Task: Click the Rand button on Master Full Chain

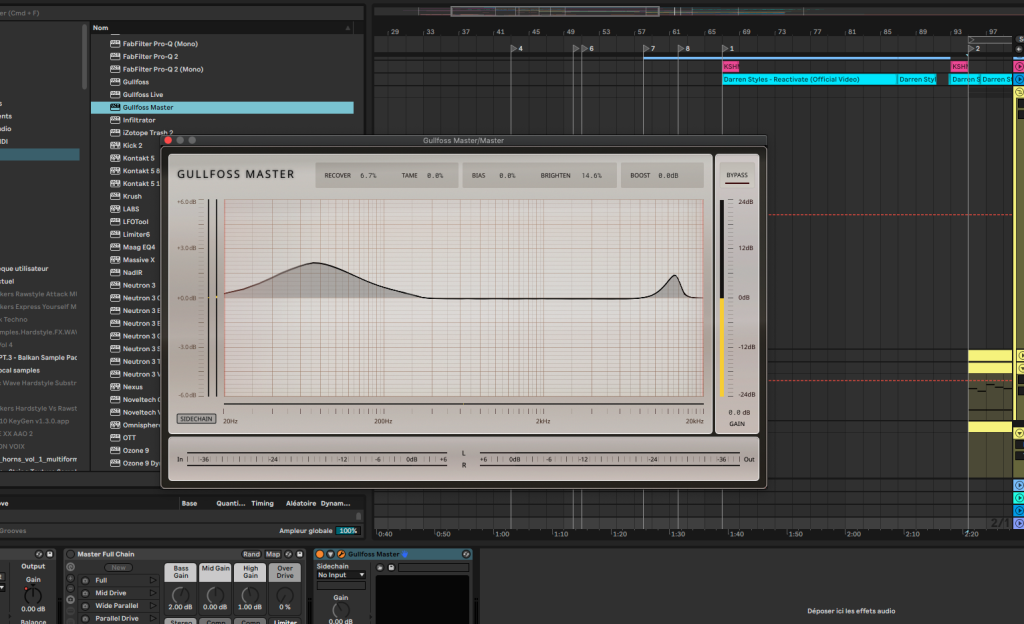Action: (x=251, y=554)
